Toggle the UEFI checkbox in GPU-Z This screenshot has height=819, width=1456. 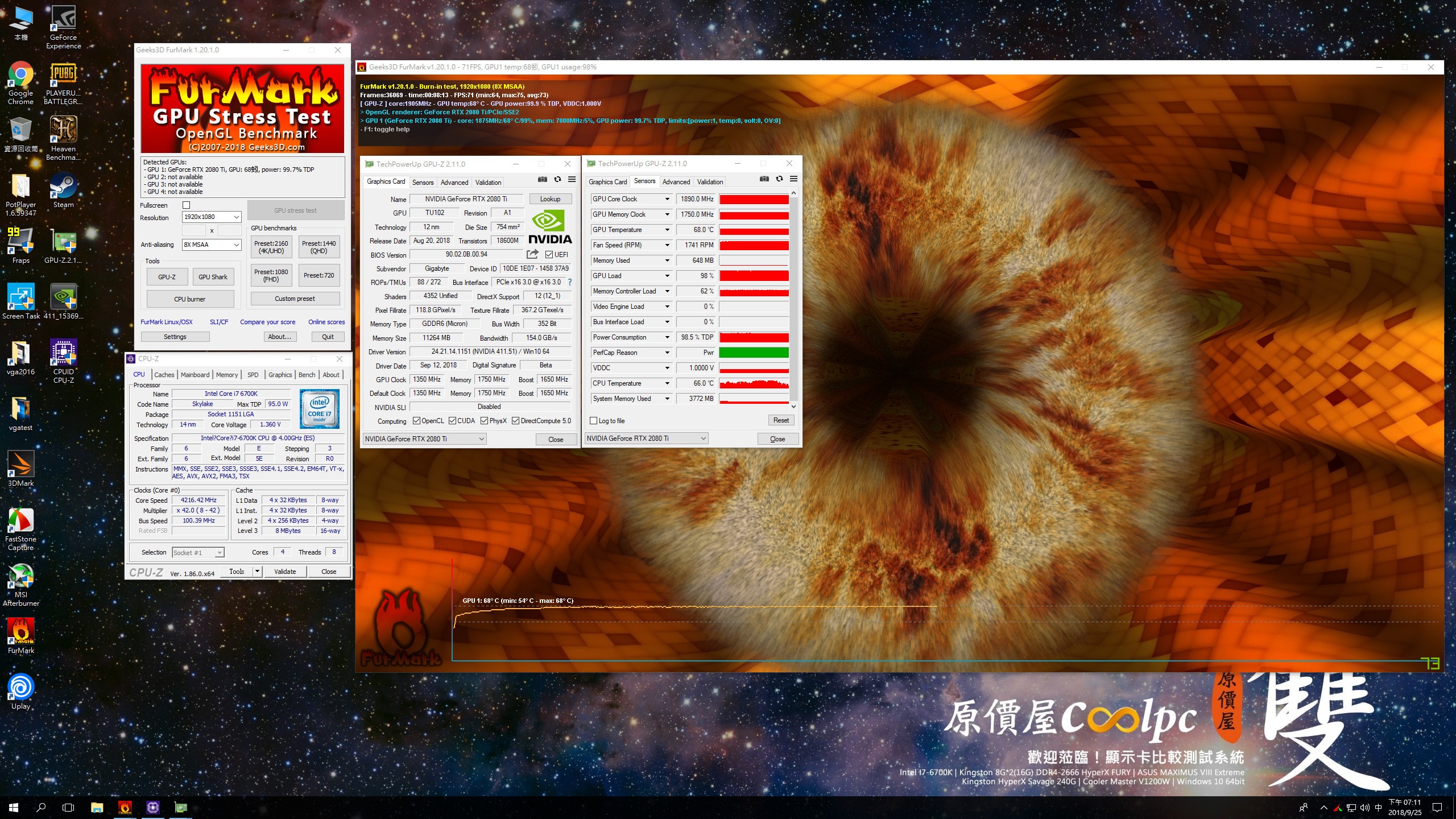(x=549, y=255)
